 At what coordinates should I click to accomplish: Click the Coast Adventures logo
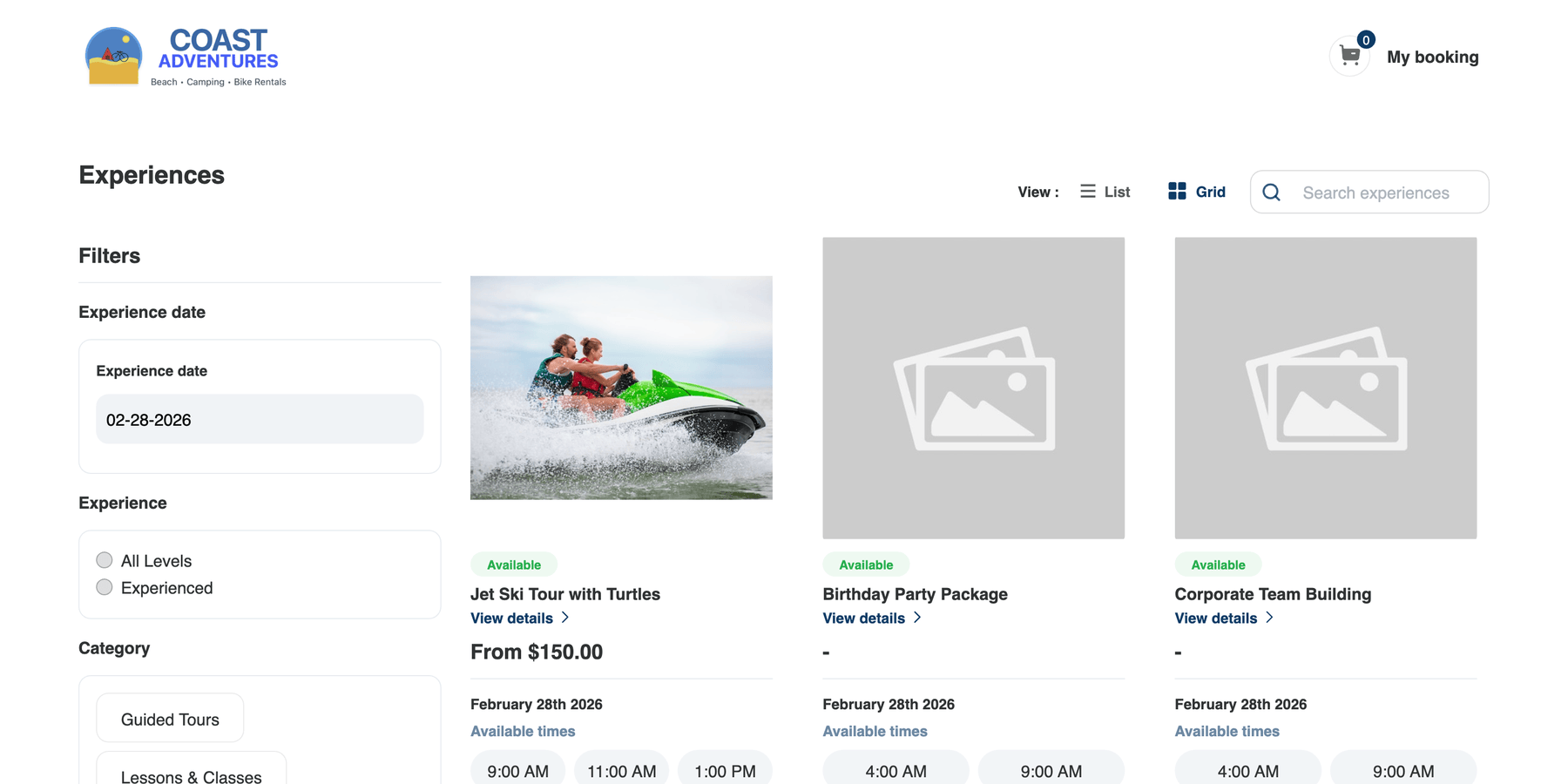(x=184, y=55)
